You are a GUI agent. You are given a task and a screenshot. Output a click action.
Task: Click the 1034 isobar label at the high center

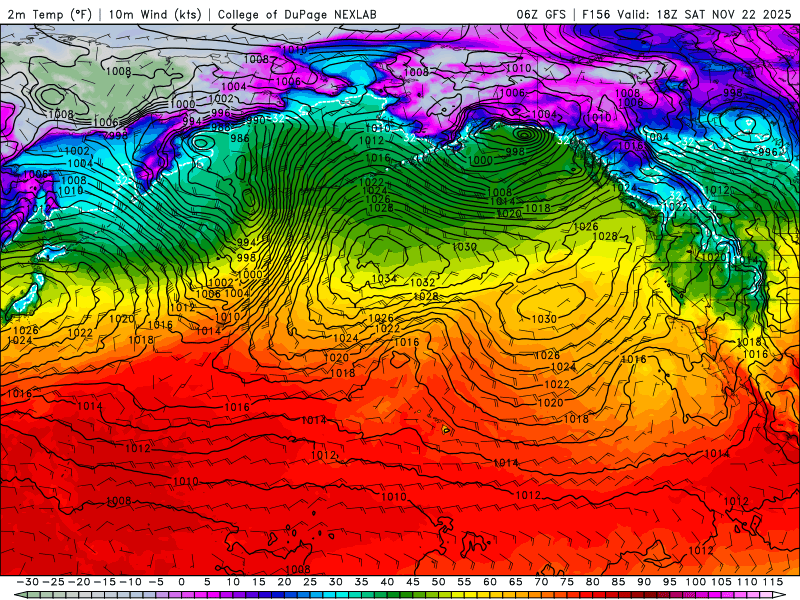point(384,278)
